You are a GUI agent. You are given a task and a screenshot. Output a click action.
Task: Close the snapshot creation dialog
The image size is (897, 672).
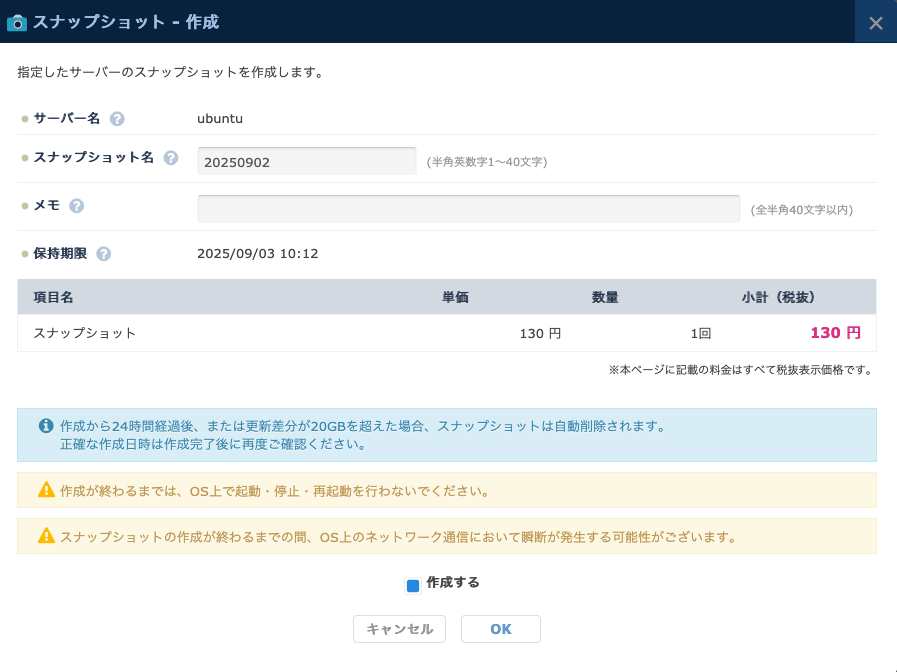pos(875,22)
